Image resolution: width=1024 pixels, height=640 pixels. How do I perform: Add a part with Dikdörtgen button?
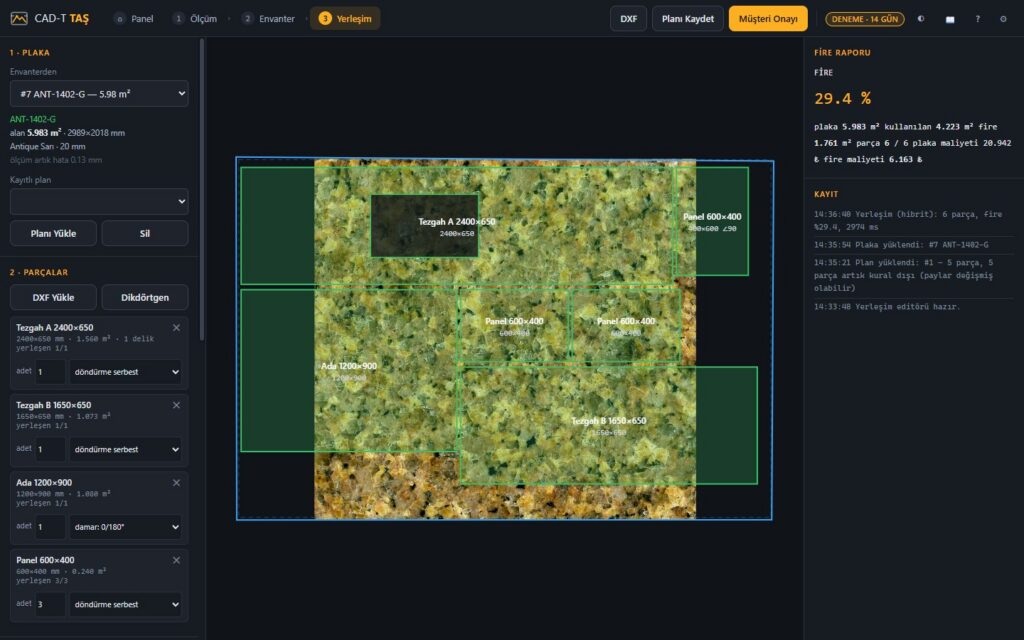145,297
